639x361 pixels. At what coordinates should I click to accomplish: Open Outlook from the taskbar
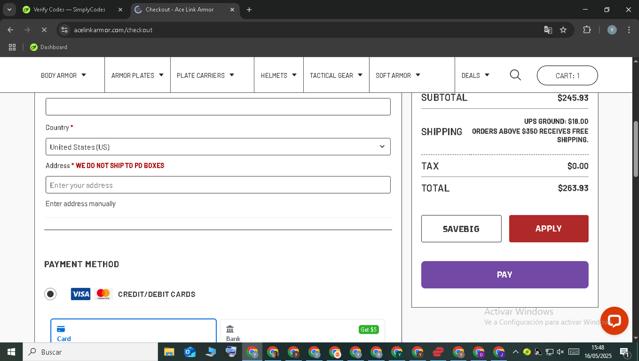point(190,352)
